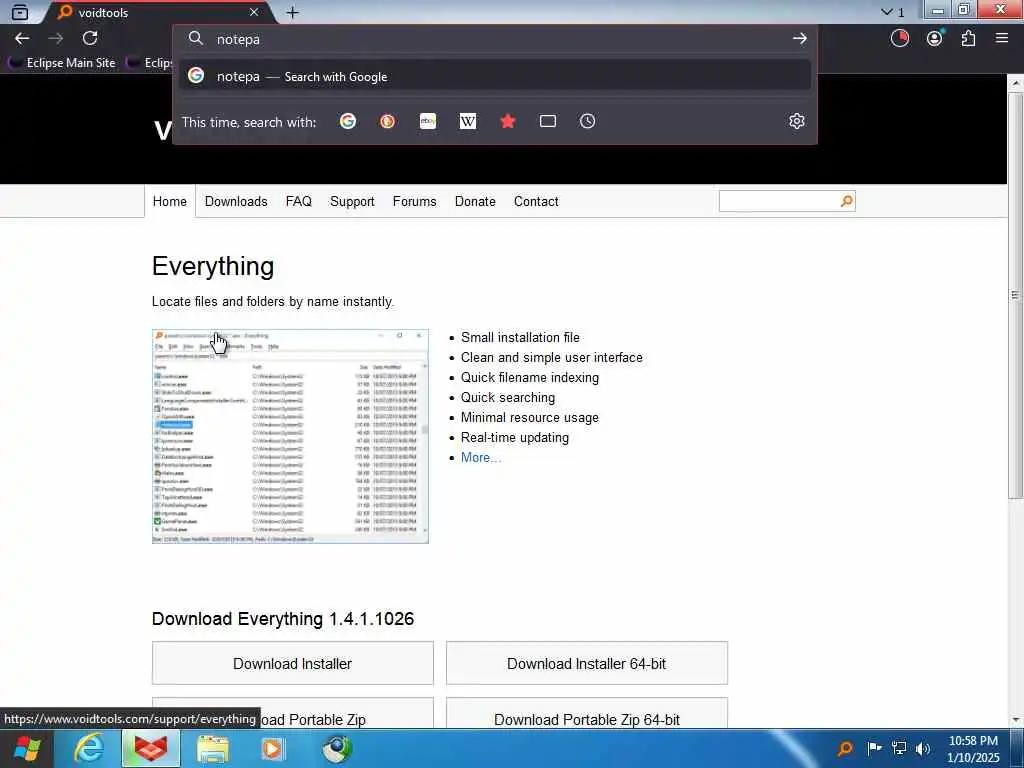The image size is (1024, 768).
Task: Click the scrollbar down arrow
Action: tap(1016, 720)
